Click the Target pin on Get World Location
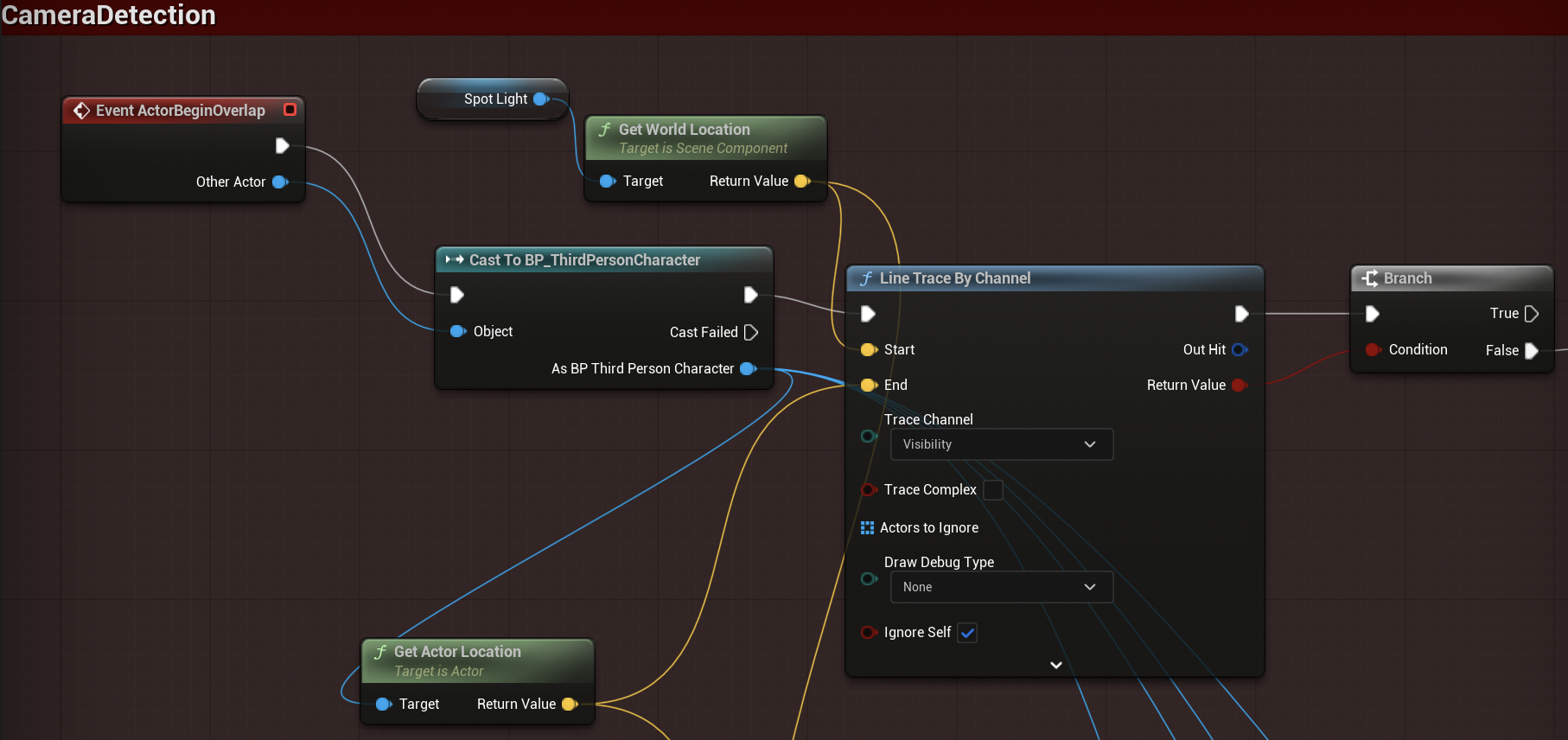This screenshot has width=1568, height=740. (x=608, y=181)
